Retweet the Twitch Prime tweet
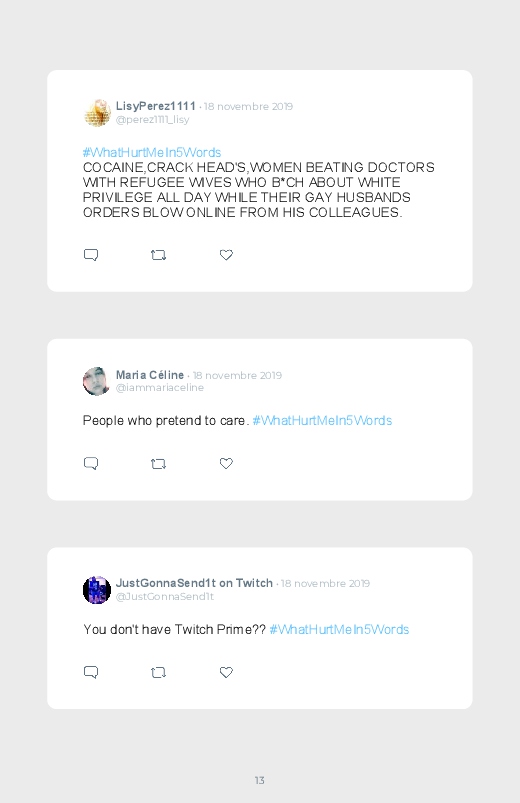Viewport: 520px width, 803px height. [x=158, y=672]
